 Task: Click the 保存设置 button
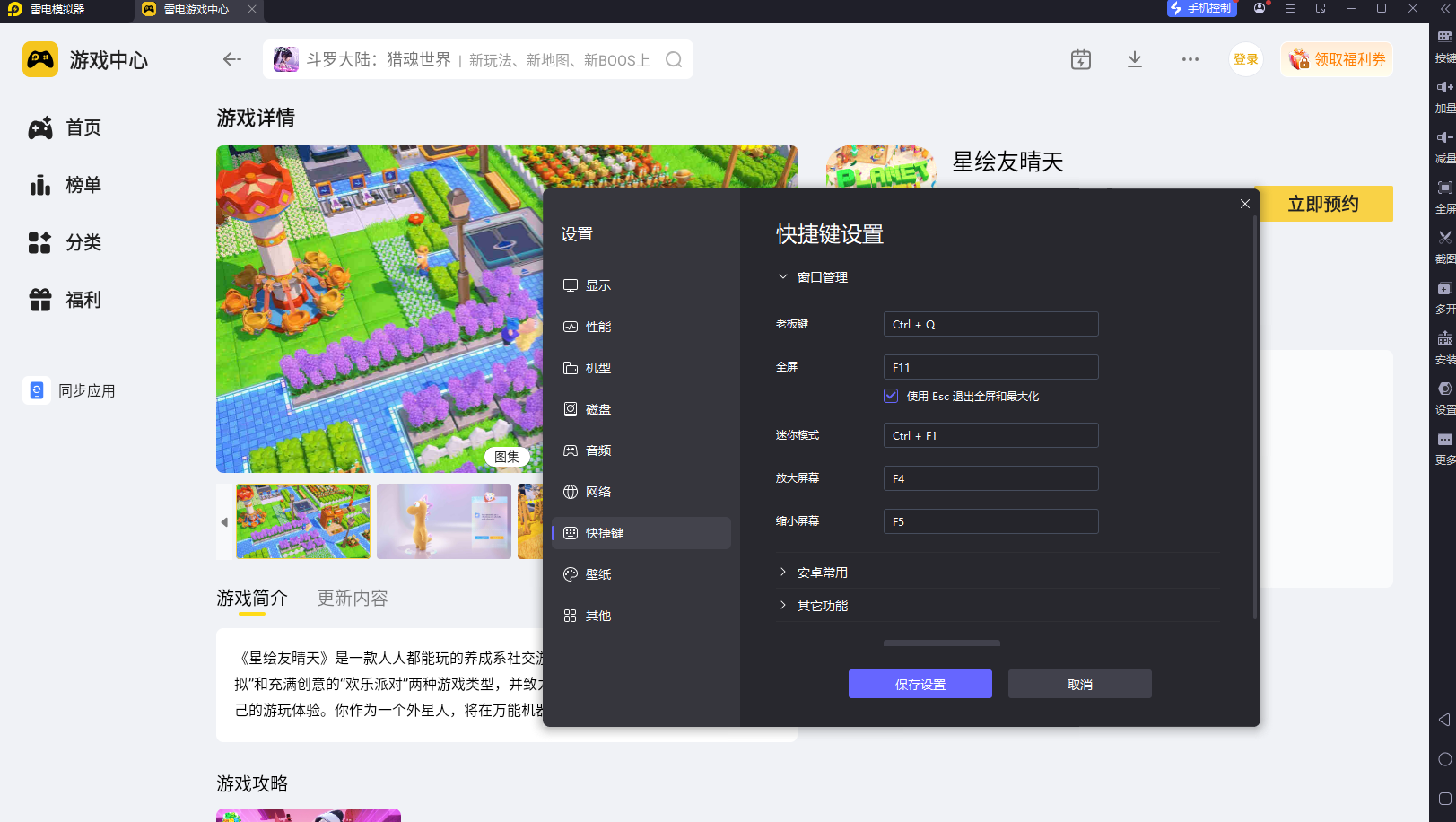[x=920, y=683]
